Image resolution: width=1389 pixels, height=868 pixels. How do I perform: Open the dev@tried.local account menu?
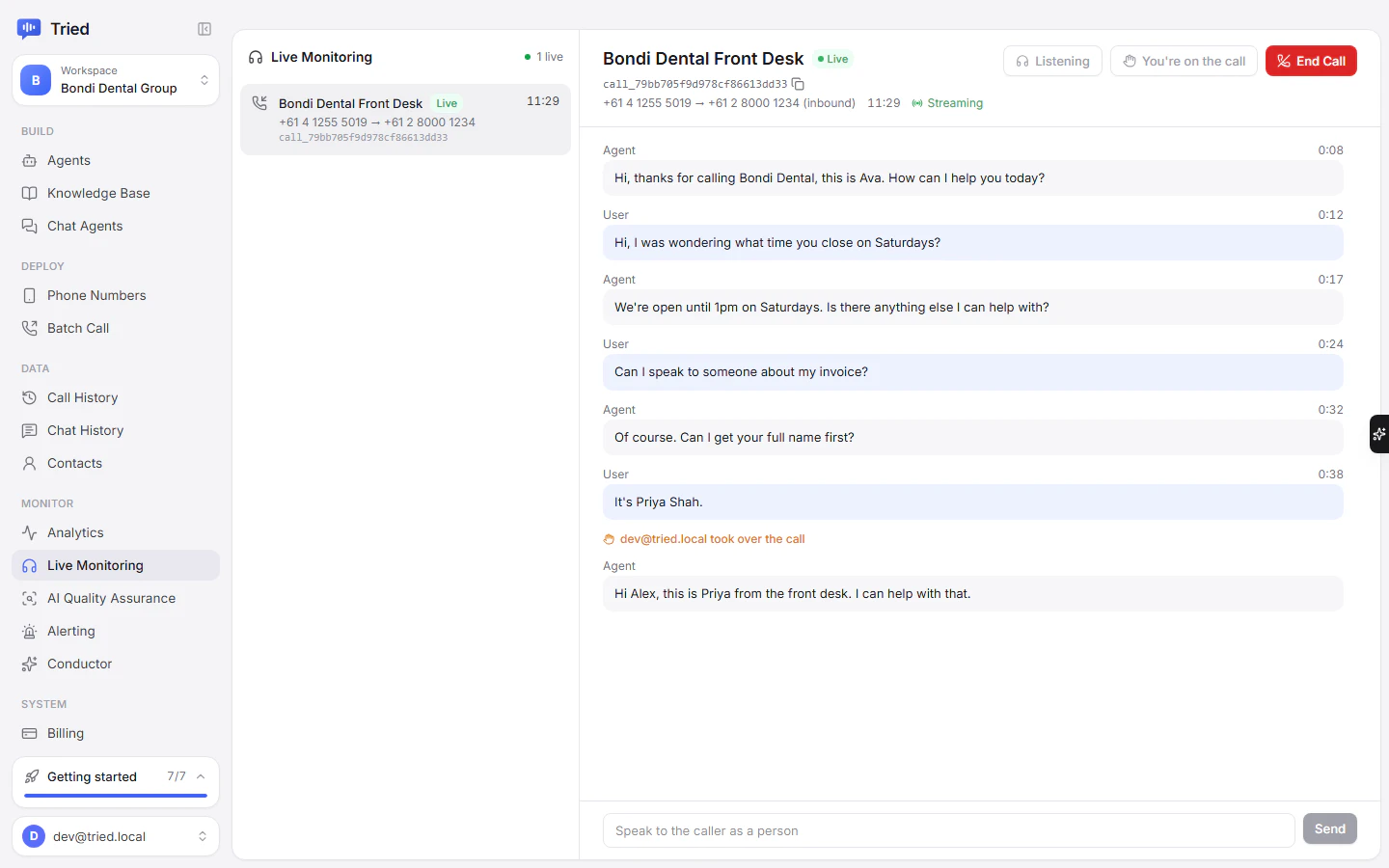tap(116, 836)
